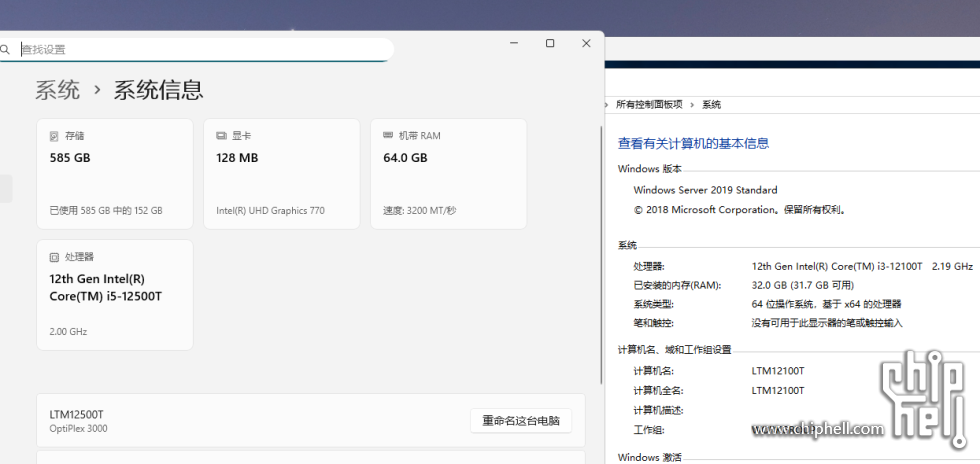The image size is (980, 464).
Task: Select the 计算机名 value LTM12100T
Action: pos(778,371)
